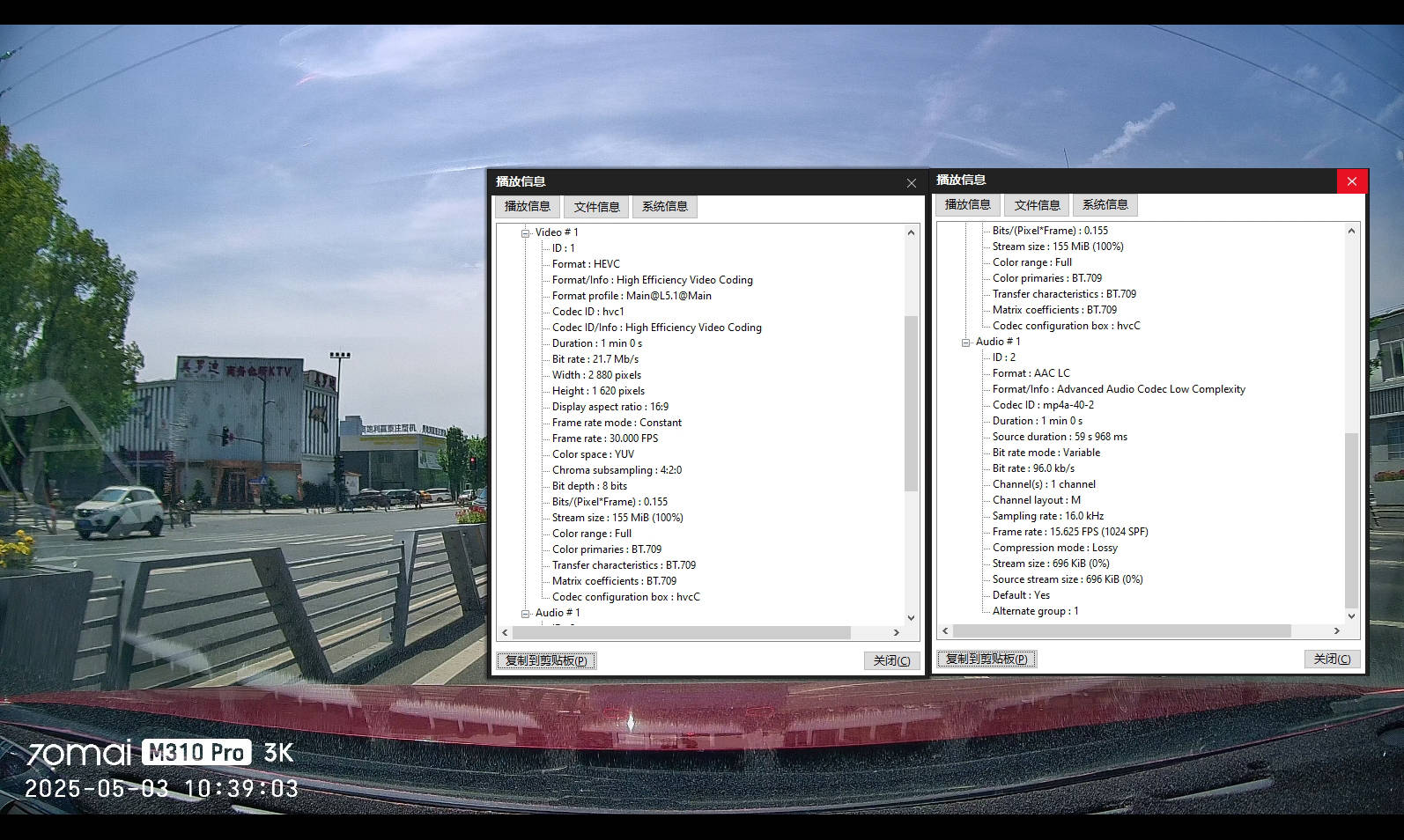The width and height of the screenshot is (1404, 840).
Task: Collapse Audio # 1 node in right window
Action: (x=966, y=343)
